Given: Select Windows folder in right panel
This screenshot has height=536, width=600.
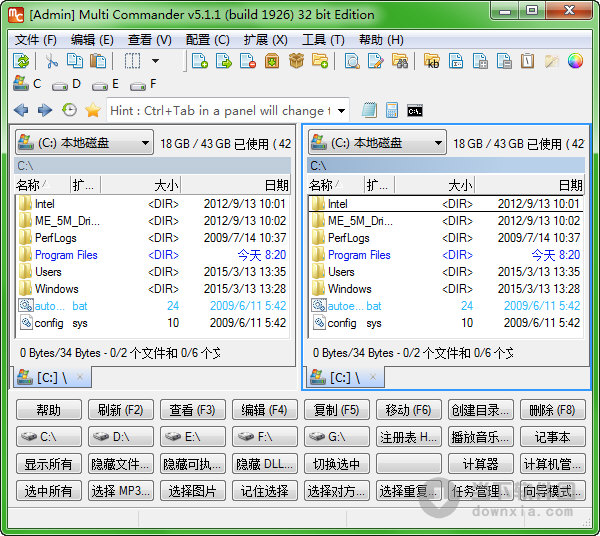Looking at the screenshot, I should (x=446, y=289).
